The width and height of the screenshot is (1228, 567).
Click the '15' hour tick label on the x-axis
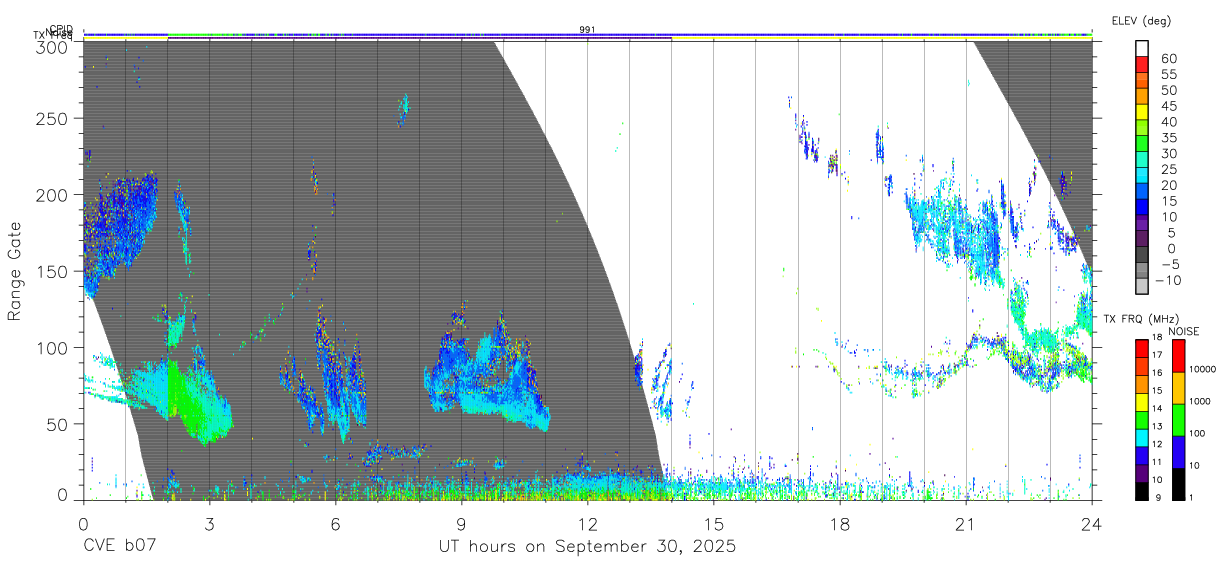(x=713, y=524)
